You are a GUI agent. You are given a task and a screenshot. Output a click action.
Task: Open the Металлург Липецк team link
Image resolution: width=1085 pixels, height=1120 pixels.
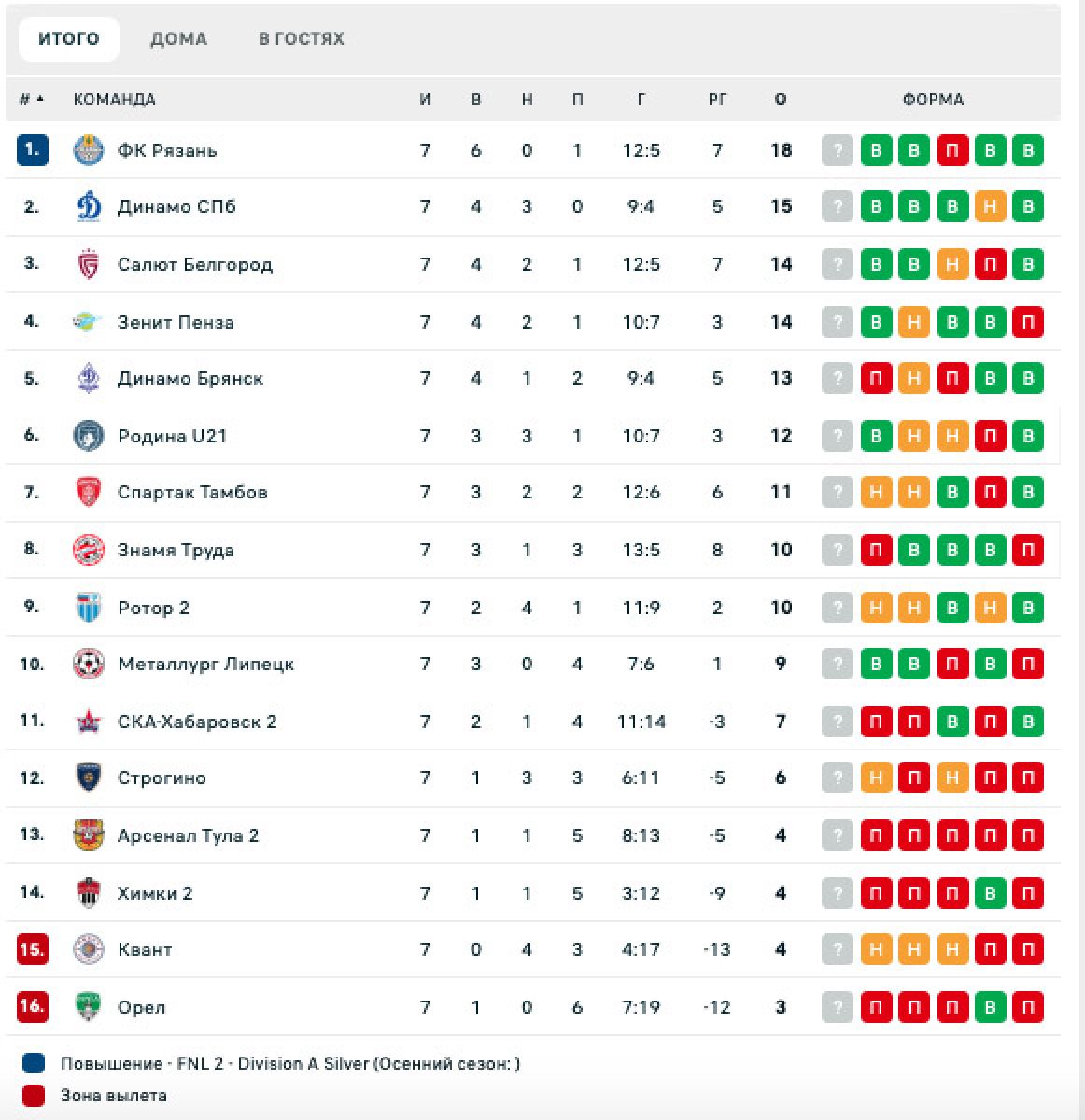point(205,664)
